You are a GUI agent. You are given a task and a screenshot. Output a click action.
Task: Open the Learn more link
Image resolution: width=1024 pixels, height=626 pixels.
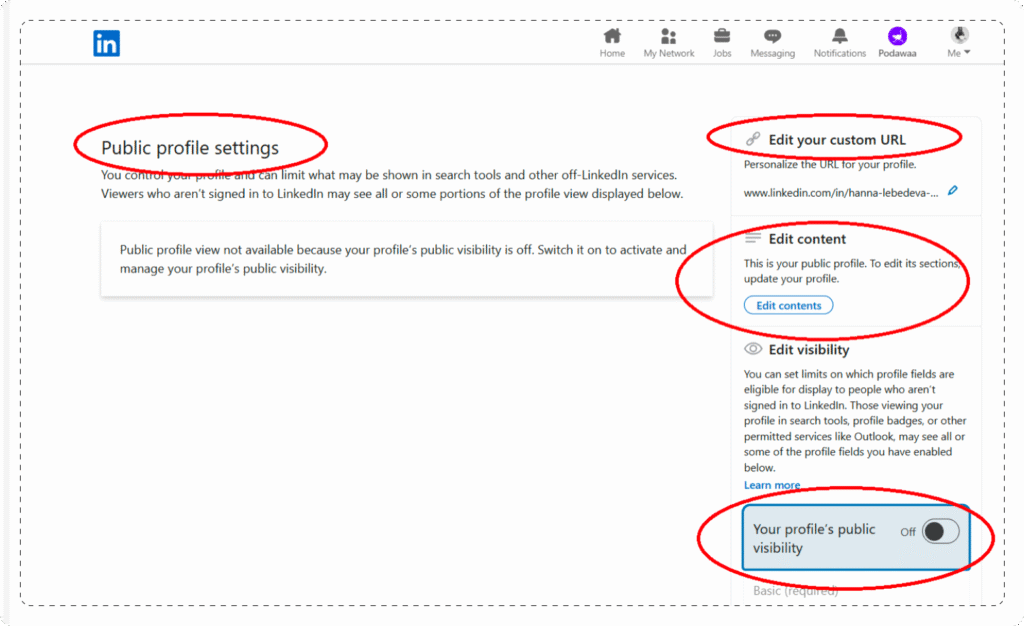pyautogui.click(x=771, y=485)
